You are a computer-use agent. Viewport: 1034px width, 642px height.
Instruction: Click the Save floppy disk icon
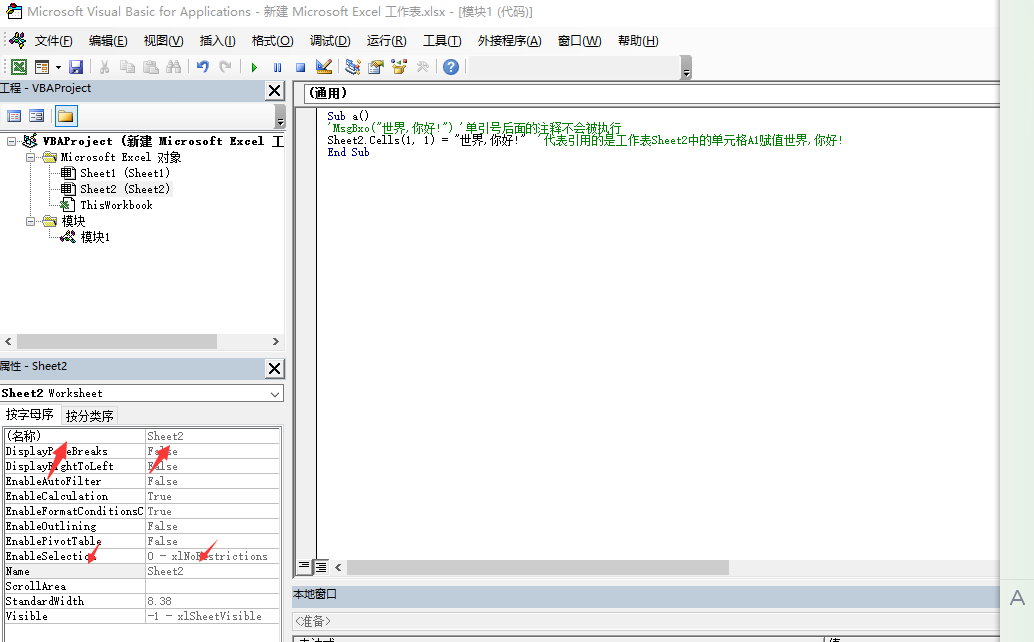pos(76,67)
